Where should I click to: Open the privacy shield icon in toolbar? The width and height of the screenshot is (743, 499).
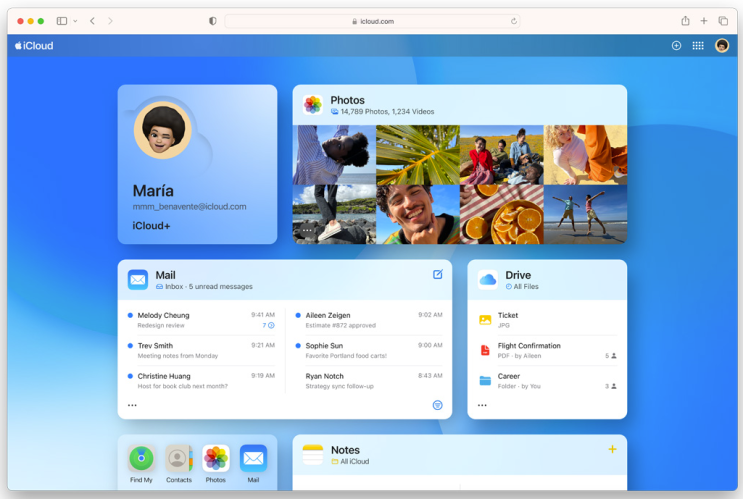(213, 21)
